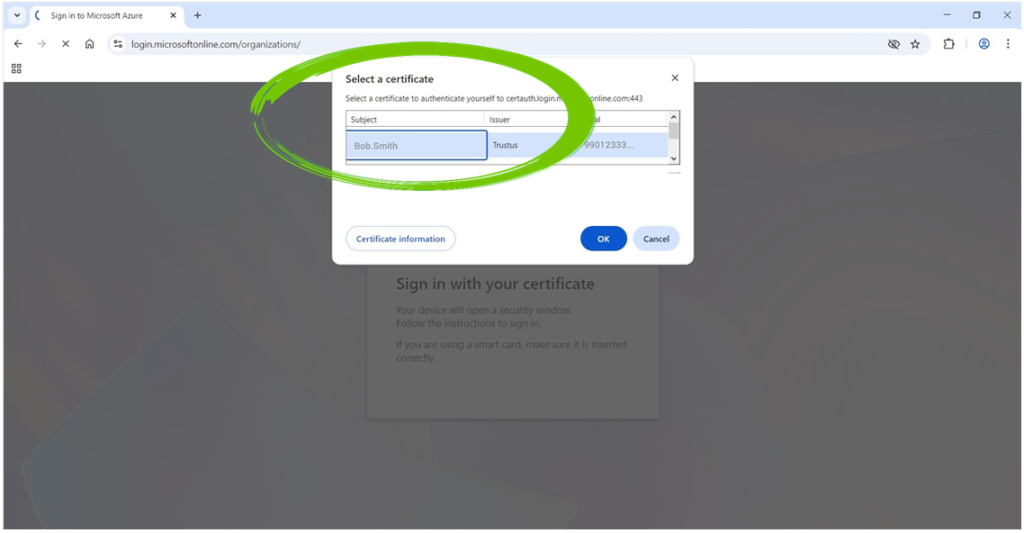
Task: Open the Extensions puzzle icon
Action: pyautogui.click(x=949, y=44)
